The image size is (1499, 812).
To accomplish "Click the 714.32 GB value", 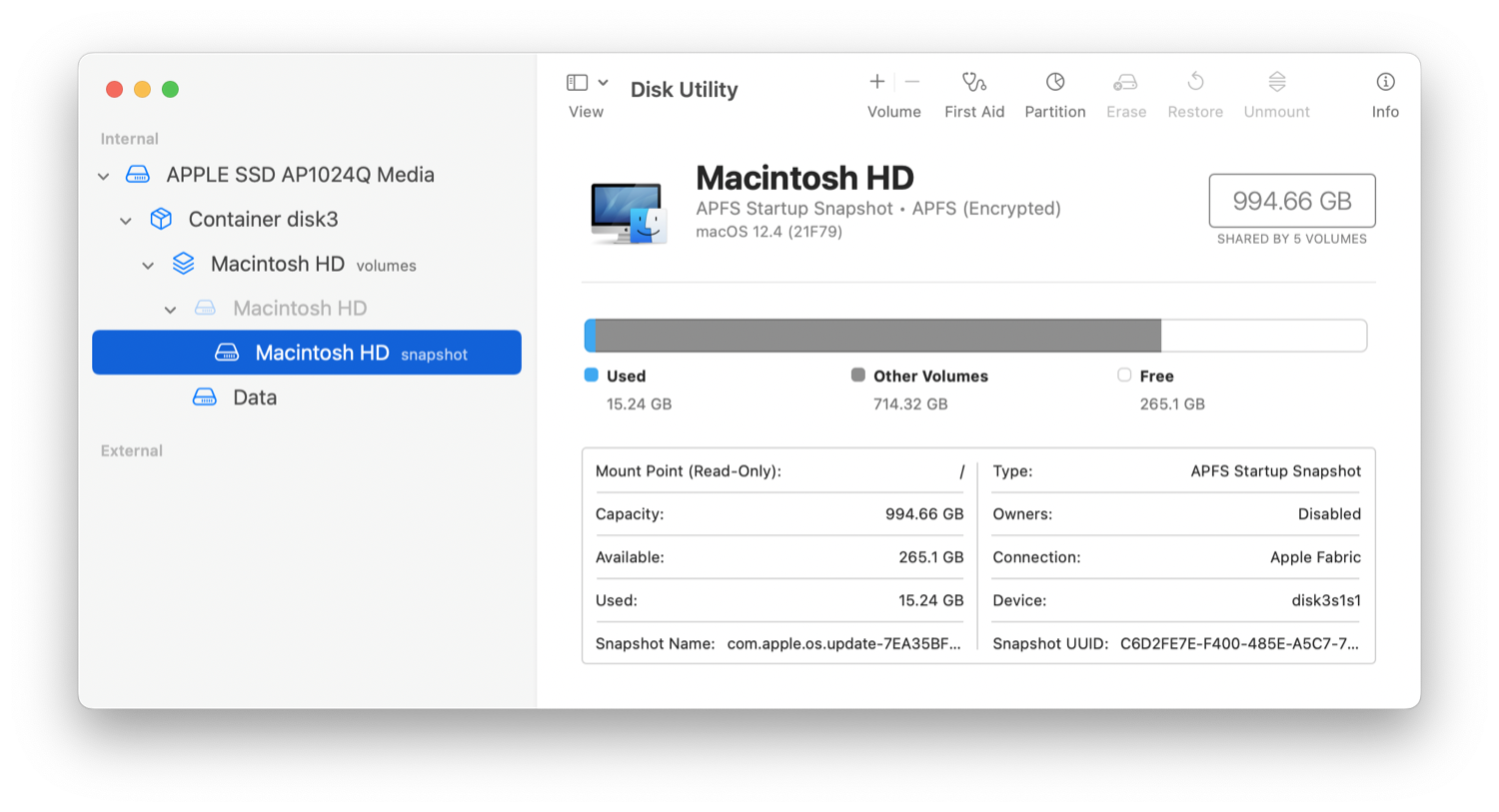I will [910, 405].
